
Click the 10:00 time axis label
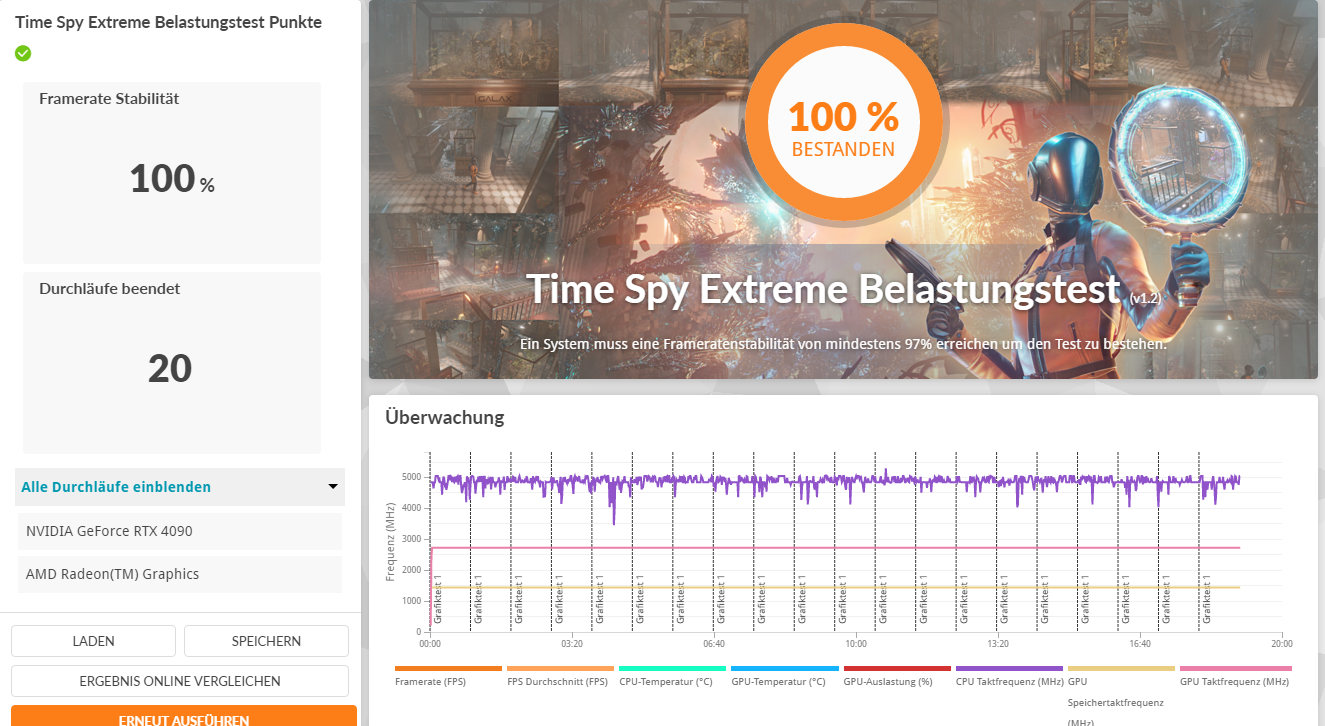856,644
